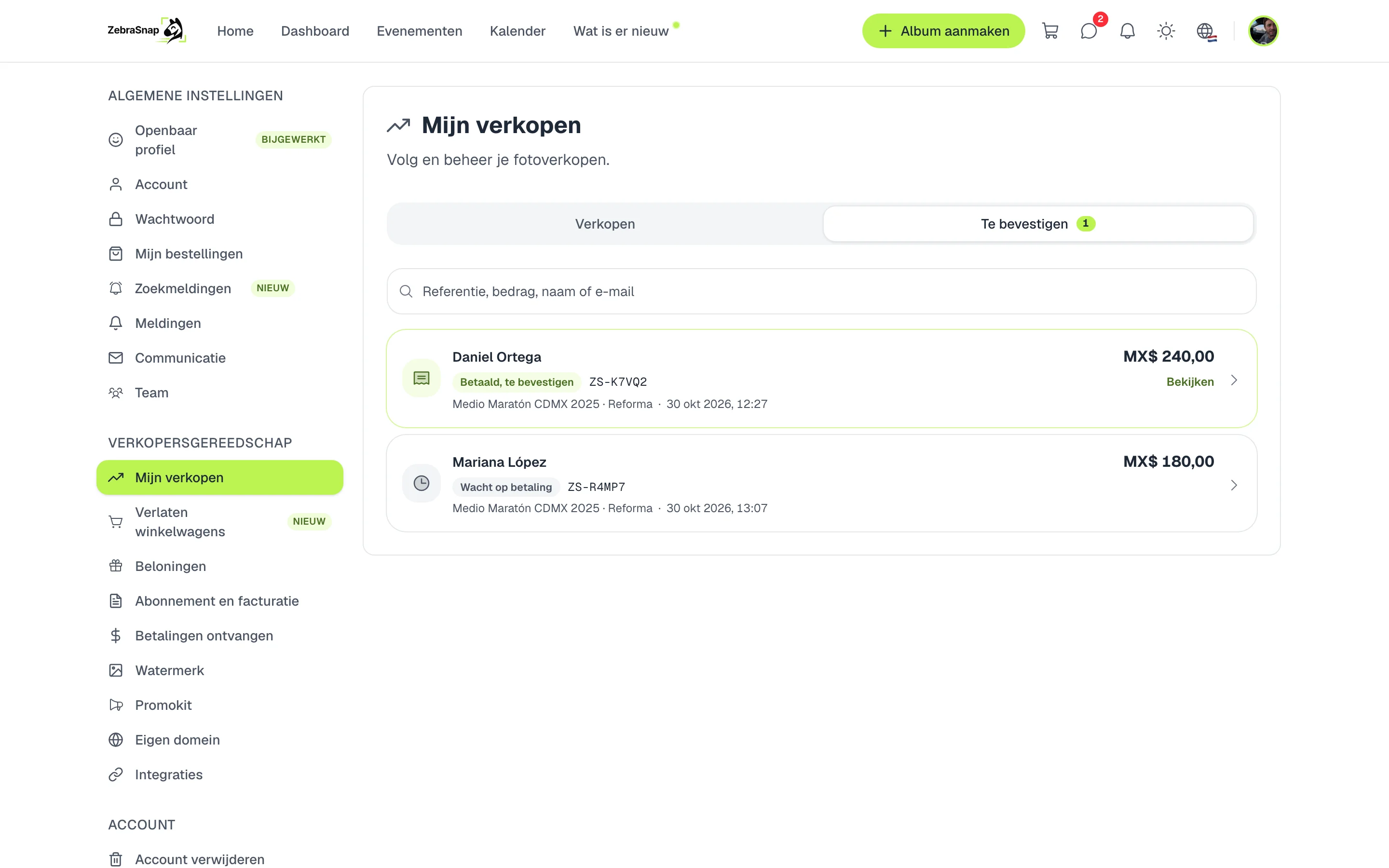Open Integraties link item

220,774
